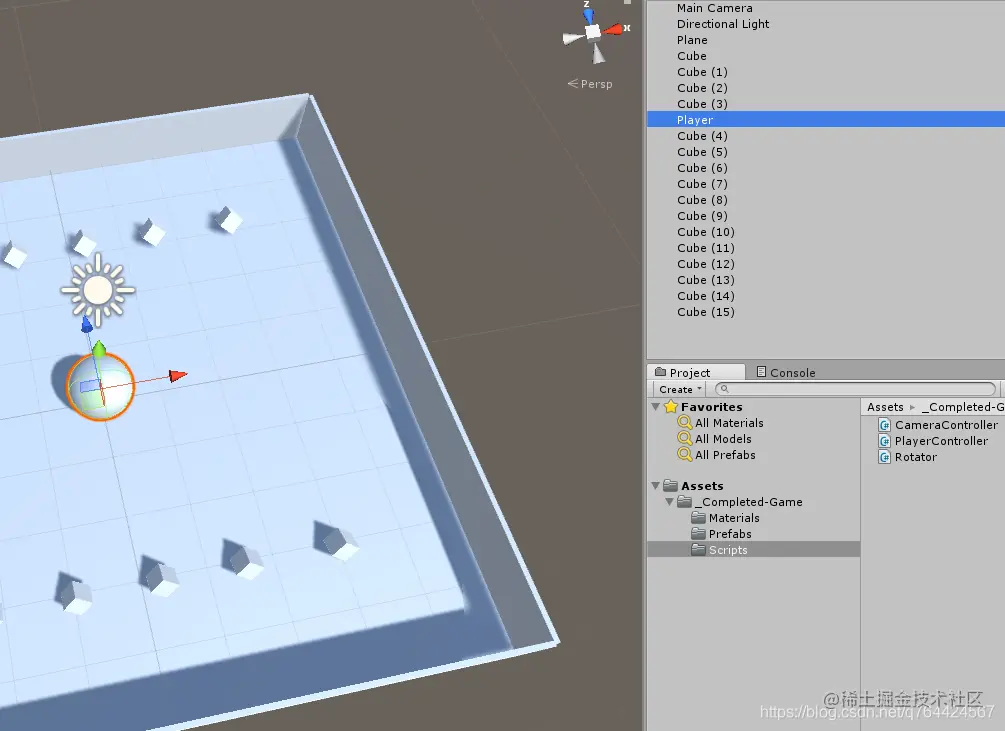This screenshot has height=731, width=1005.
Task: Select Cube (5) in the Hierarchy
Action: 826,152
